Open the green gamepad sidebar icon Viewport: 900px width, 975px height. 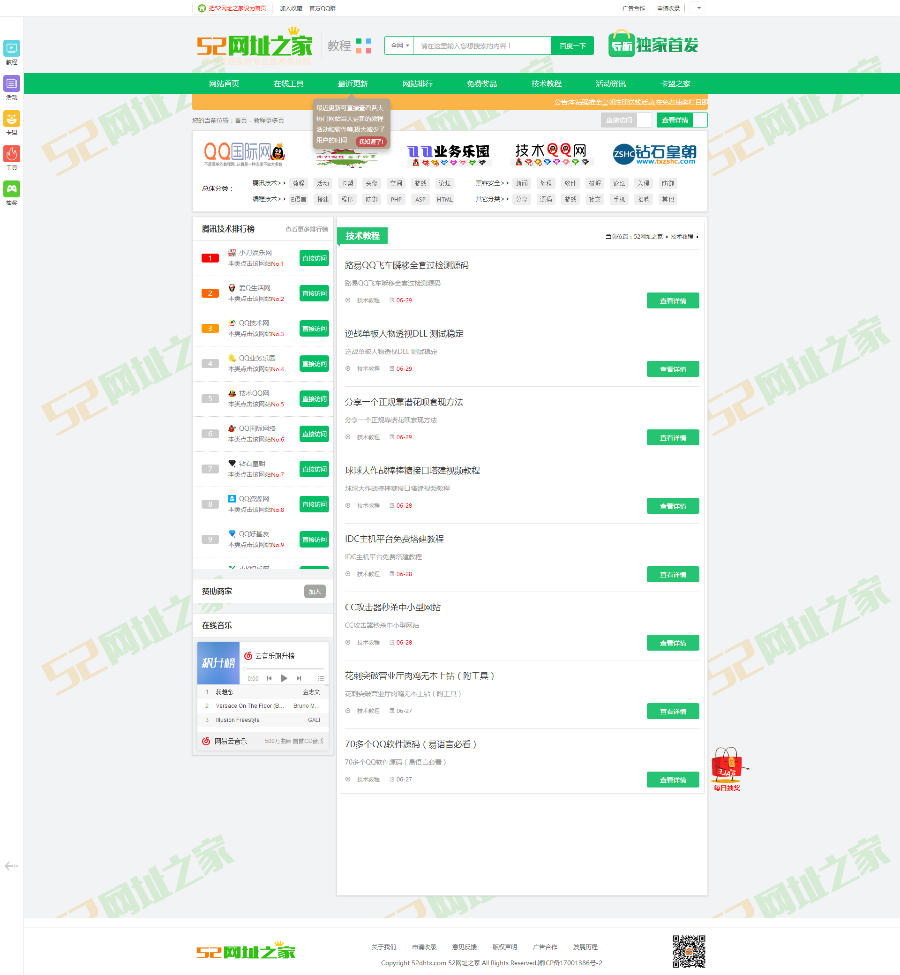12,188
